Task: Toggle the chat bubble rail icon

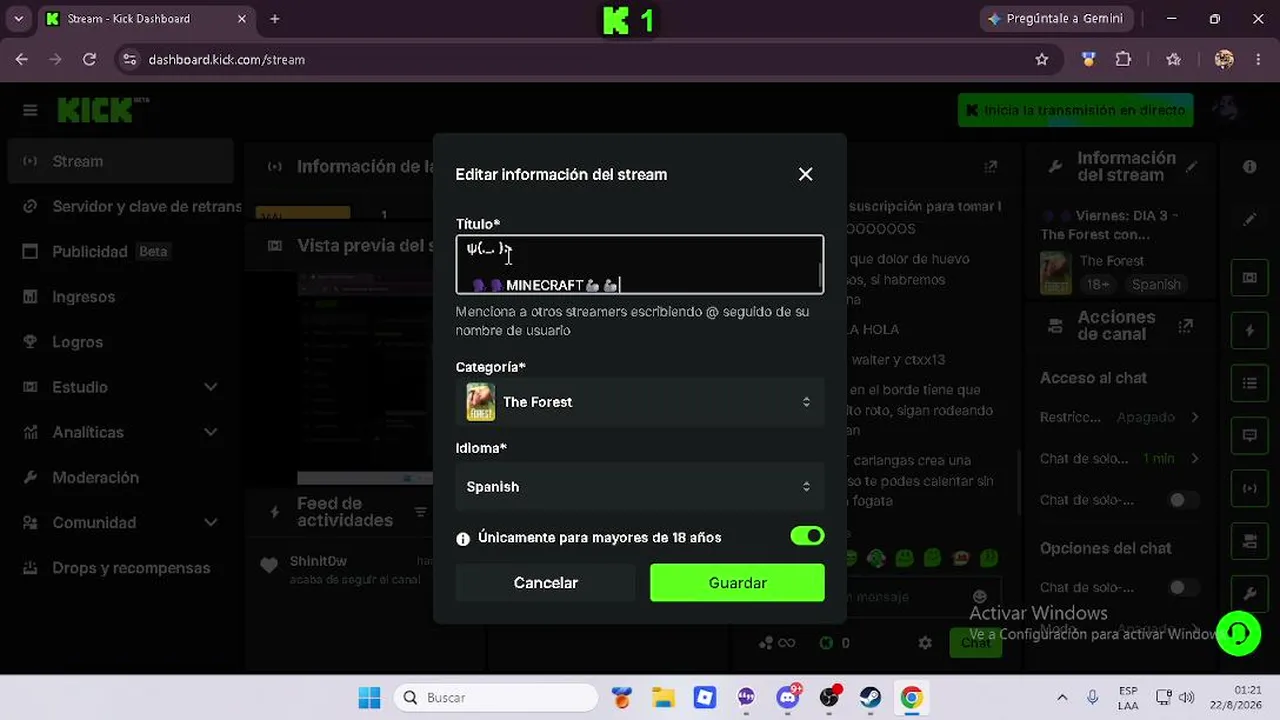Action: point(1250,436)
